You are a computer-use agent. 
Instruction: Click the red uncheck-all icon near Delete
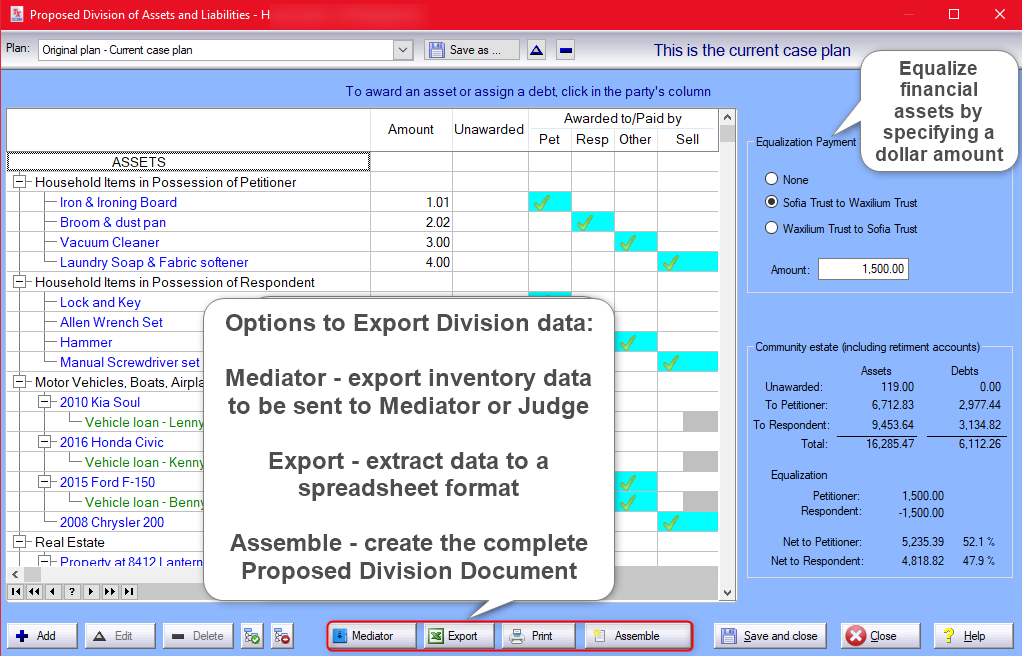coord(282,636)
